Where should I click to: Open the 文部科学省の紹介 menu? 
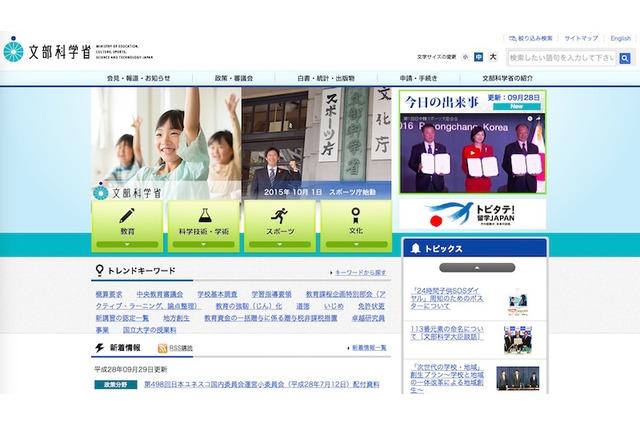click(x=507, y=78)
